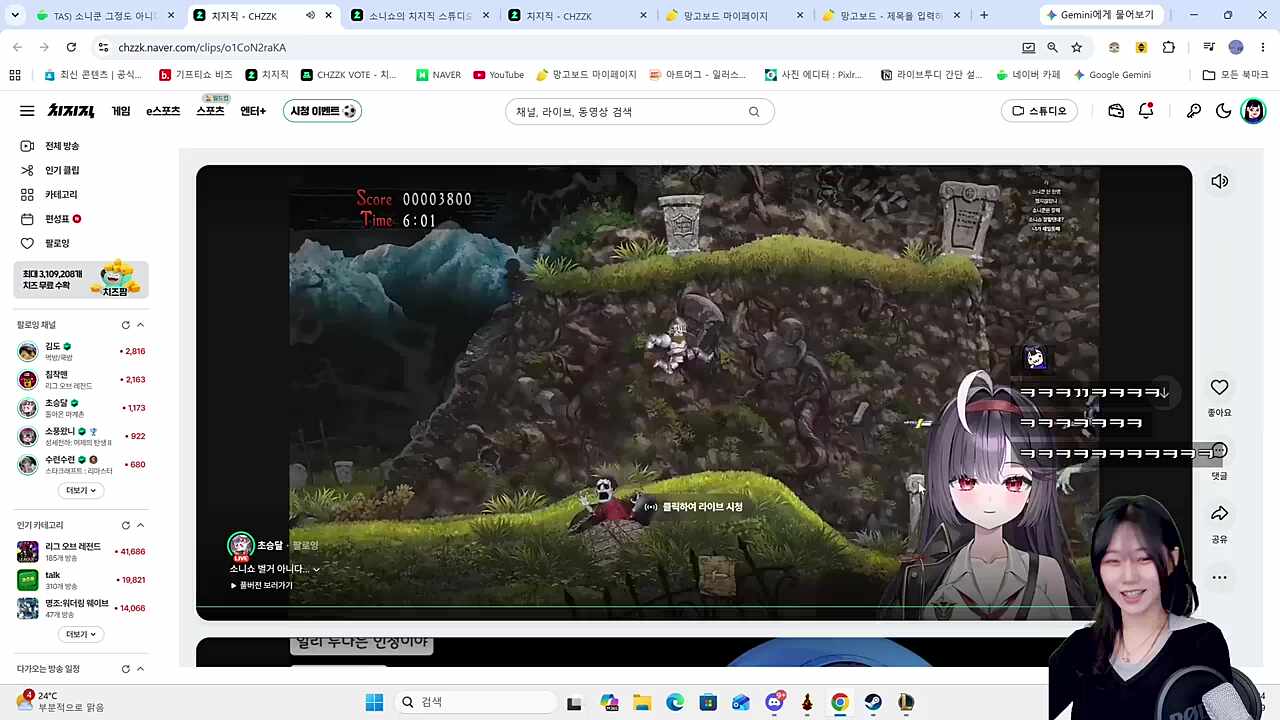Collapse the 다가오는 방송 일정 section
This screenshot has height=720, width=1280.
tap(140, 669)
